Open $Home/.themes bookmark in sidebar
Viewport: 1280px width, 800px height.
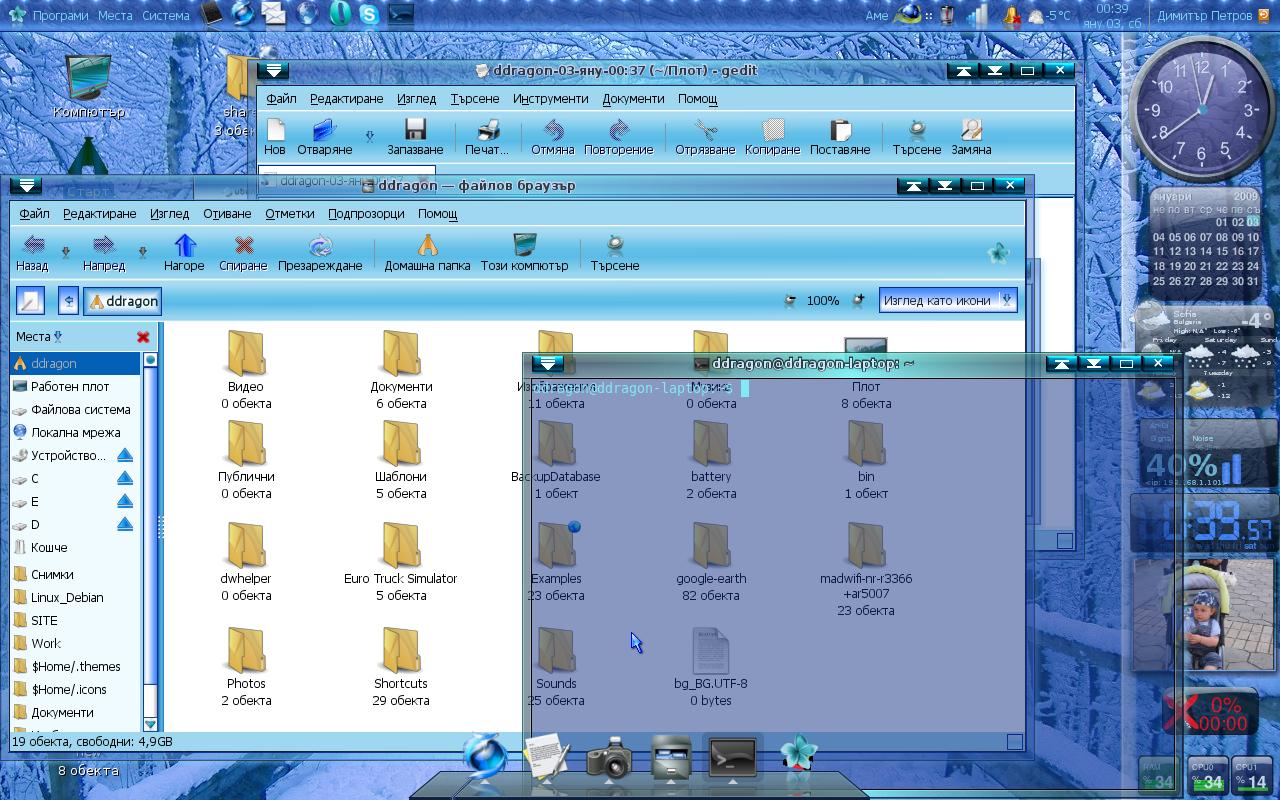(75, 666)
